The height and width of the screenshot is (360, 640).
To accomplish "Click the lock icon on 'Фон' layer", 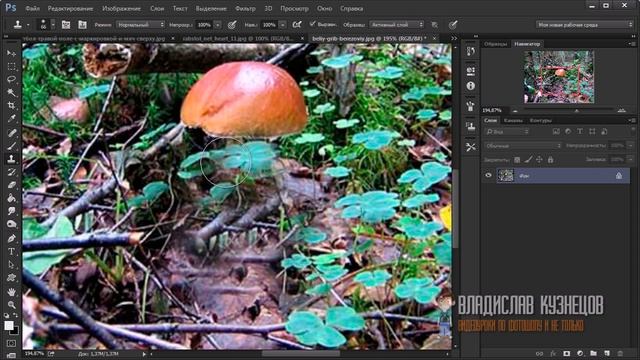I will coord(619,176).
